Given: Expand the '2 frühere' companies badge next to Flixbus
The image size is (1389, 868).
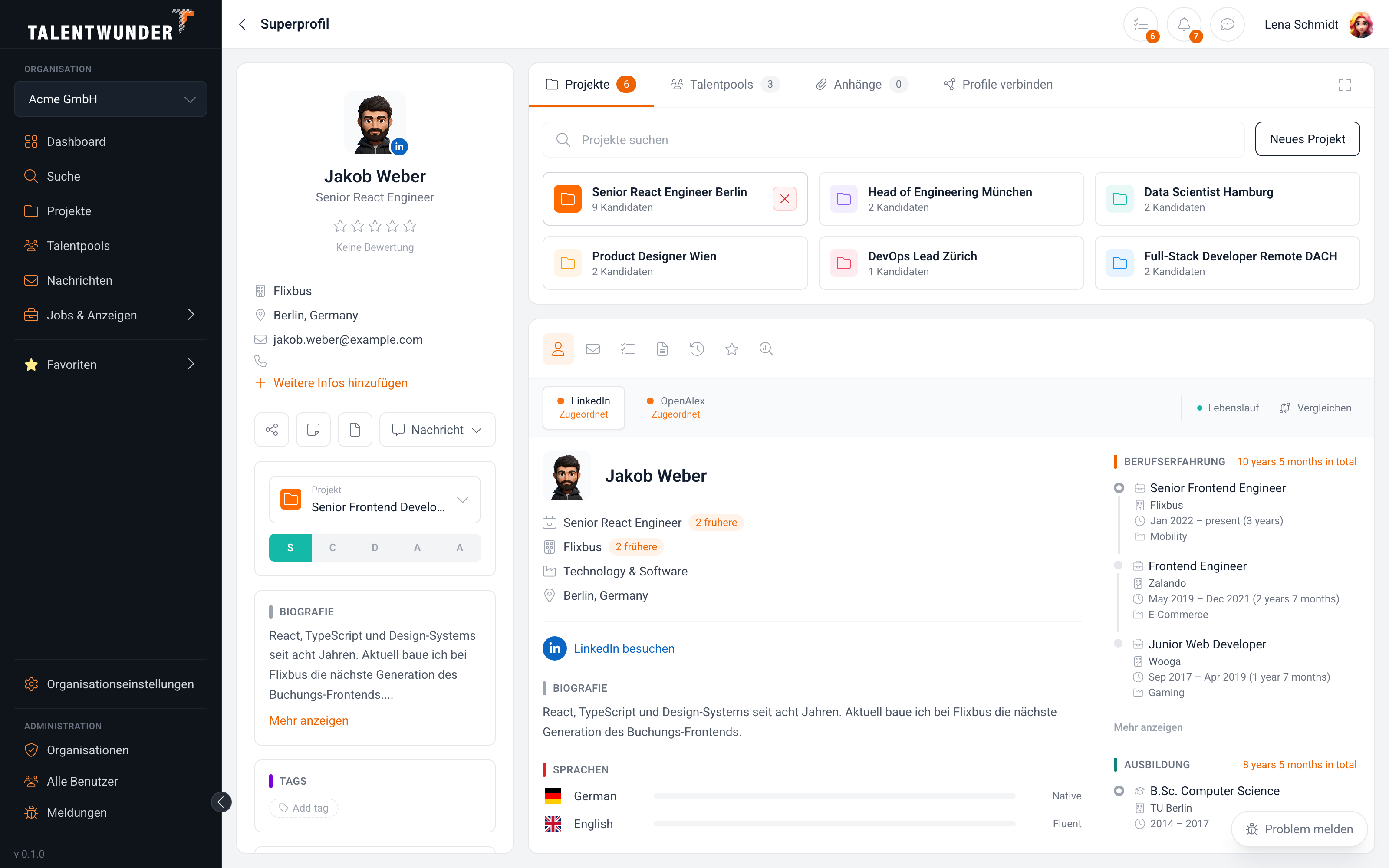Looking at the screenshot, I should pyautogui.click(x=636, y=547).
